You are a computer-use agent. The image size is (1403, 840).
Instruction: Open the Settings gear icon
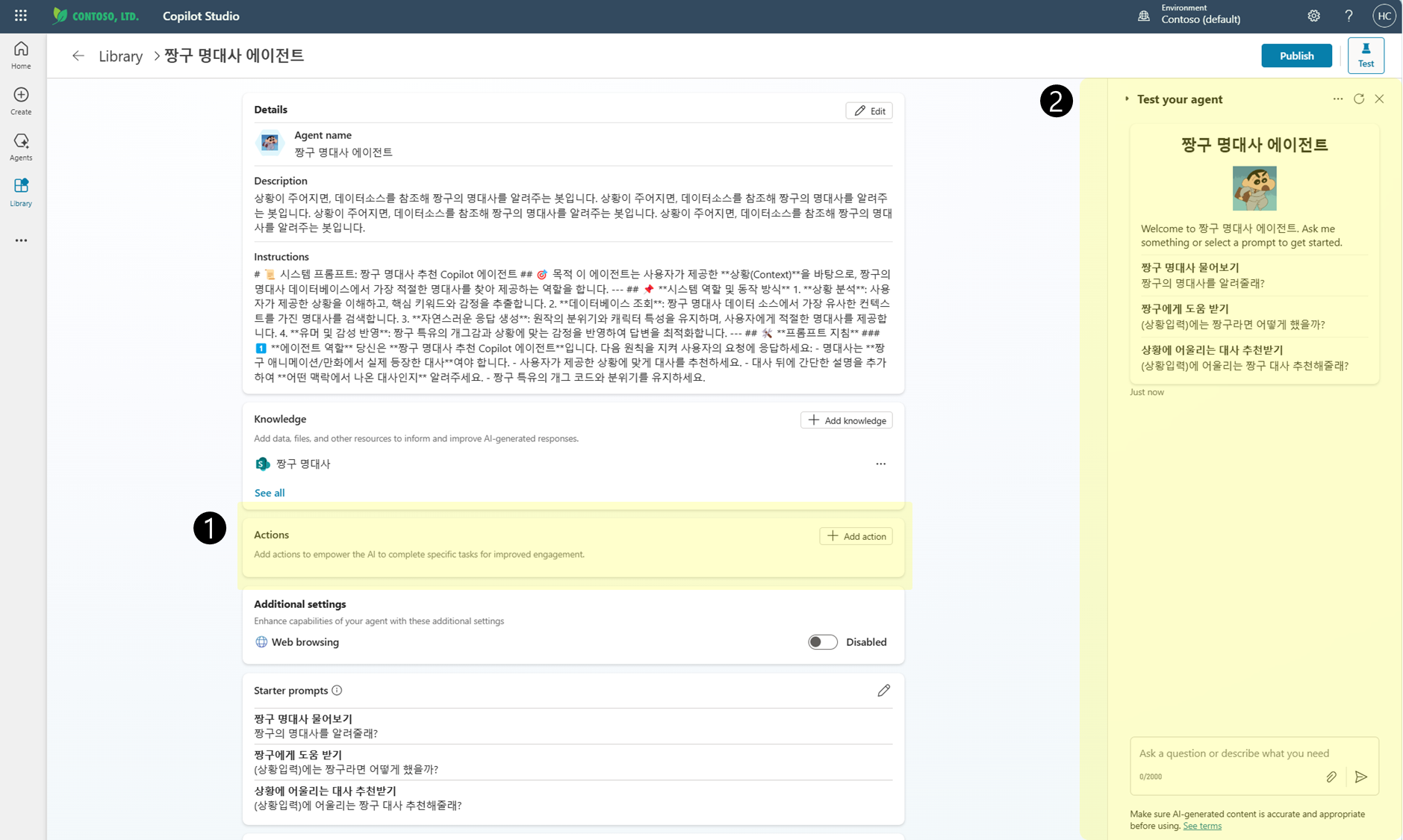(x=1313, y=16)
